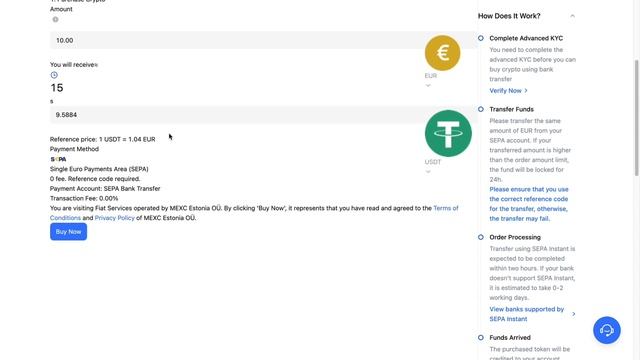Click the Buy Now button
The height and width of the screenshot is (360, 640).
click(69, 232)
